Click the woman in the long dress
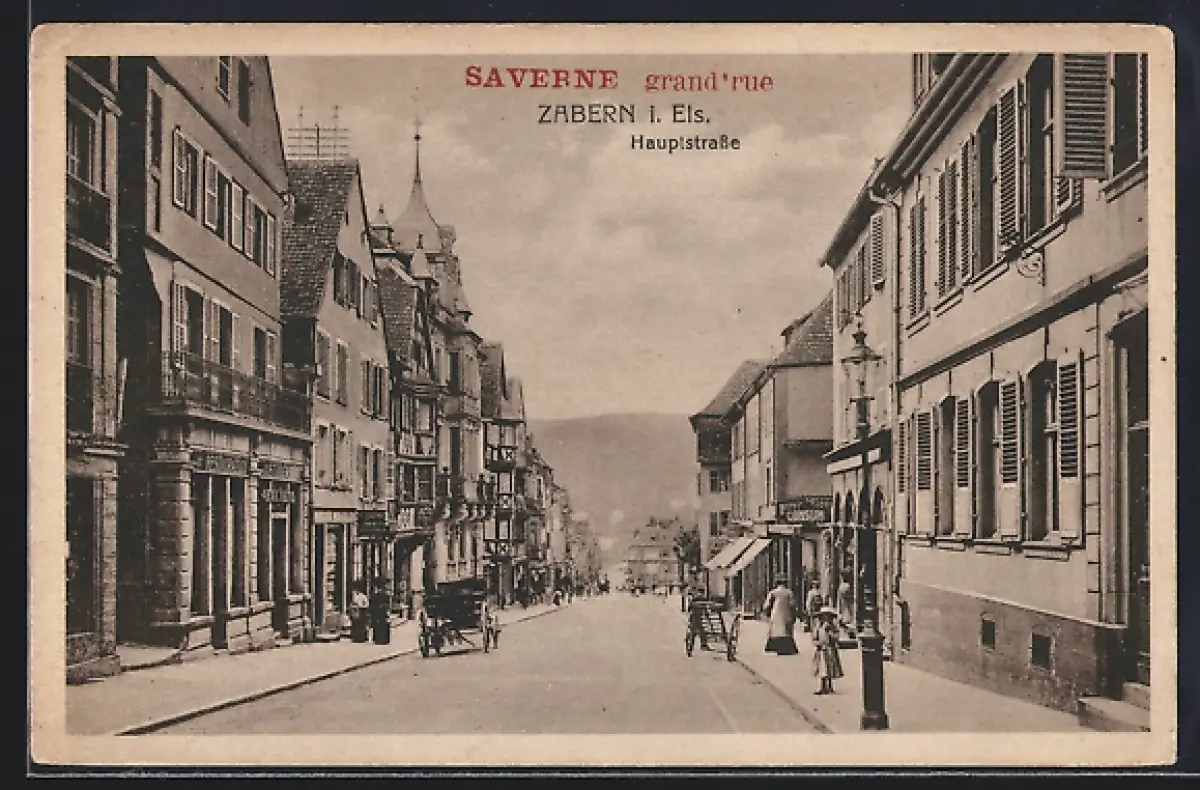Viewport: 1200px width, 790px height. [781, 615]
